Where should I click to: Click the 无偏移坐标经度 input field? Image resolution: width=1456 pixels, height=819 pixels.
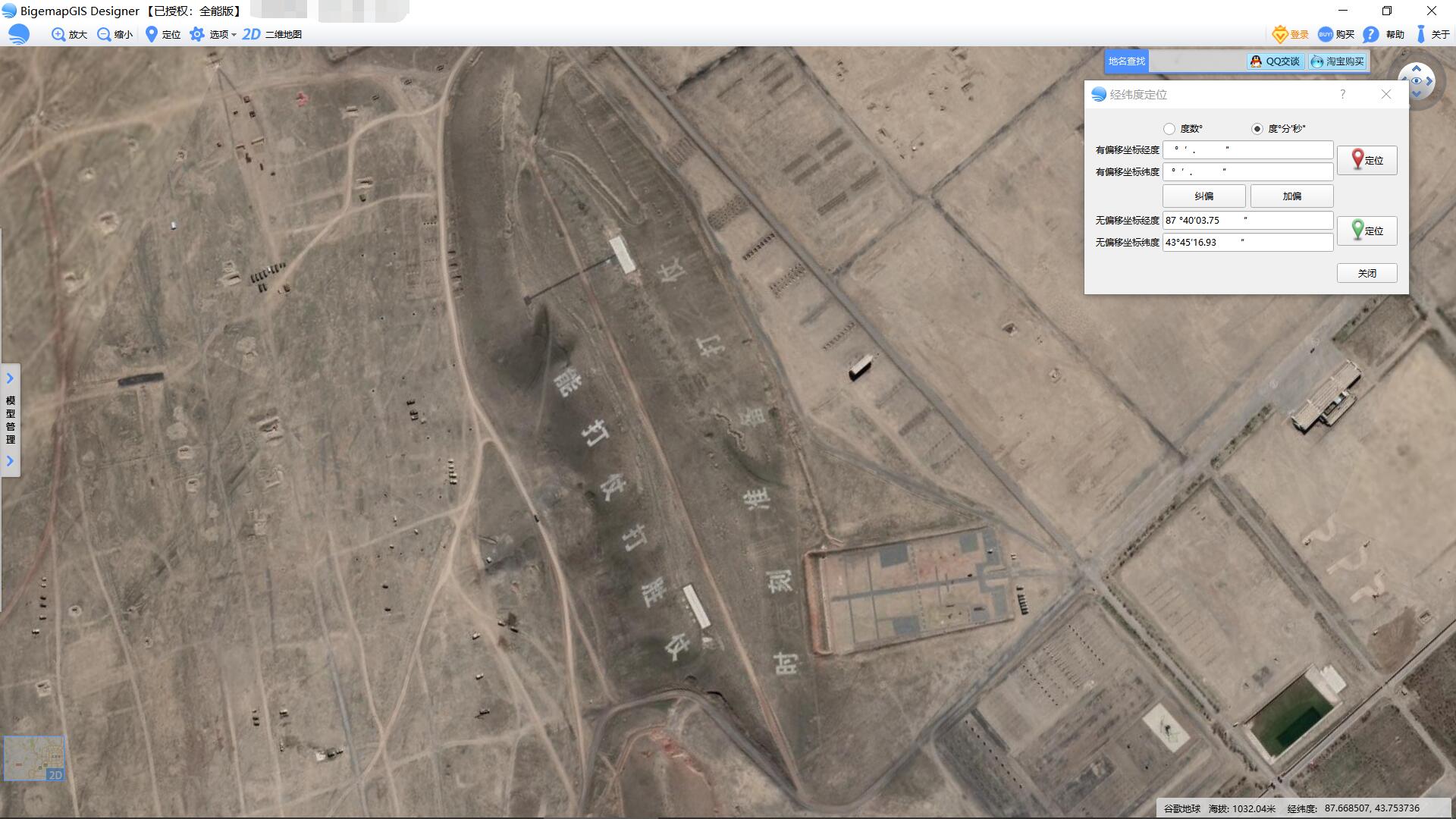coord(1247,220)
